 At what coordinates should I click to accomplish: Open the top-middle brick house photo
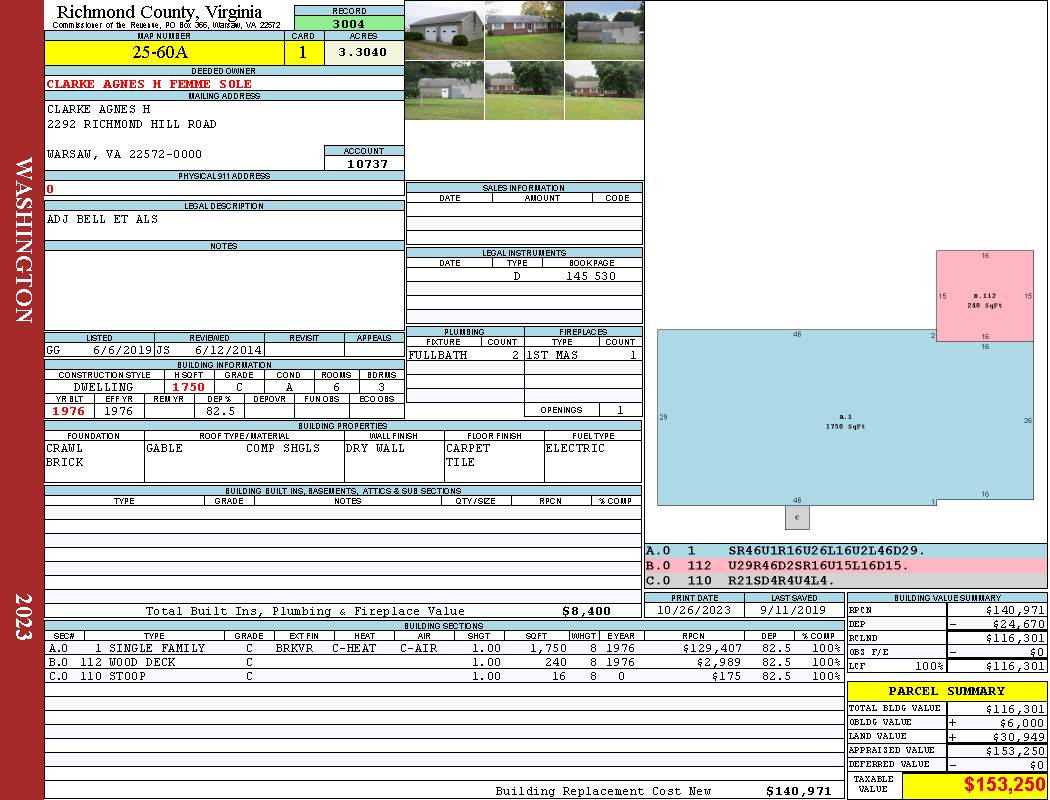[524, 30]
